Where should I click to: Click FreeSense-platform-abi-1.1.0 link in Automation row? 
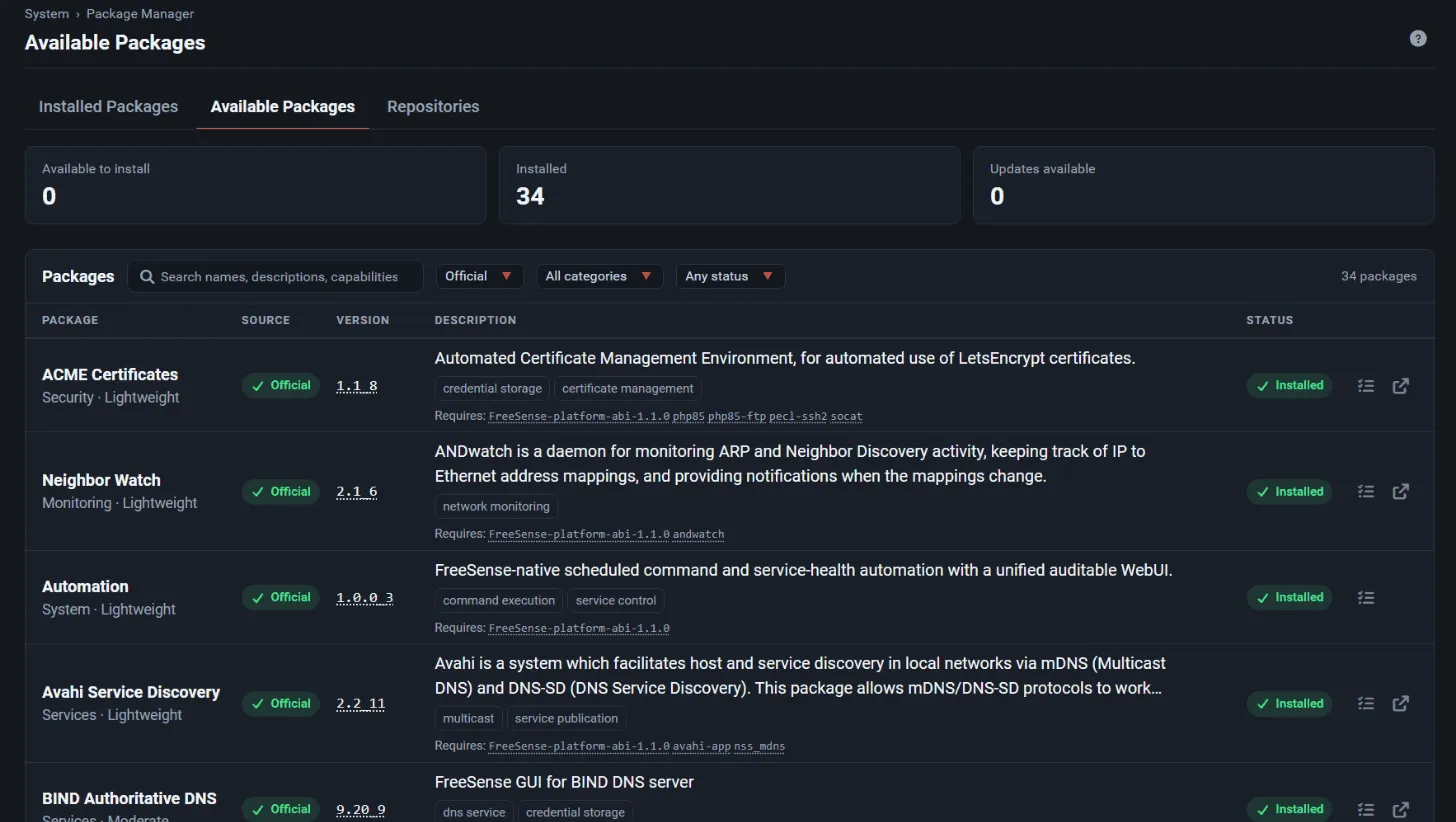pyautogui.click(x=579, y=628)
